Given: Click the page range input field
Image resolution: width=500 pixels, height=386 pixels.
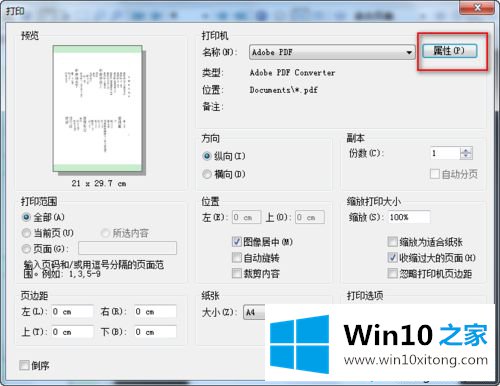Looking at the screenshot, I should (x=127, y=248).
